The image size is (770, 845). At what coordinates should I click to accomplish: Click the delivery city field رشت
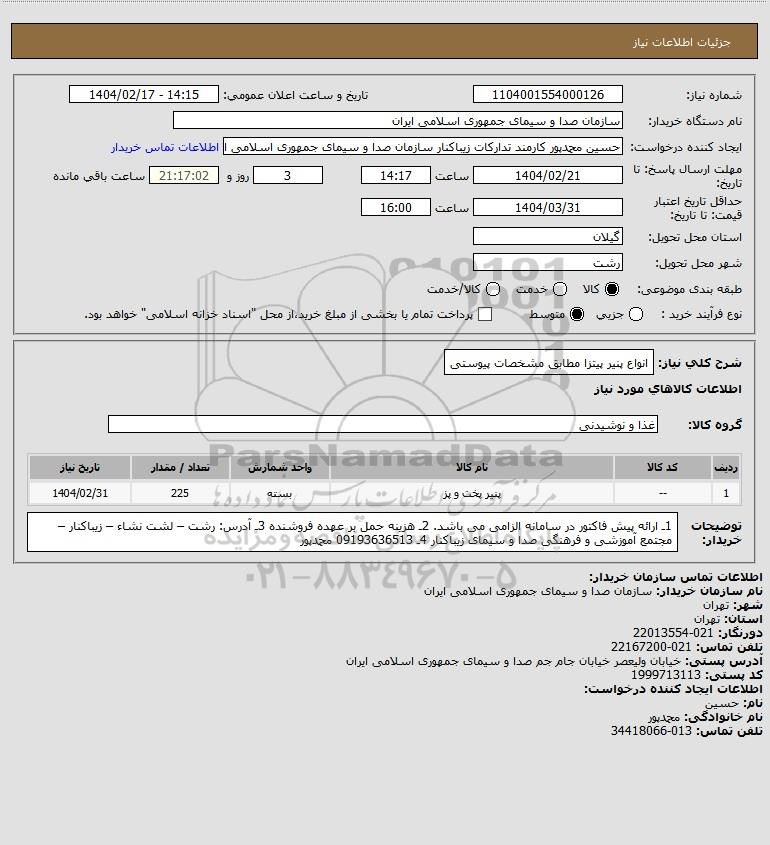pyautogui.click(x=547, y=263)
